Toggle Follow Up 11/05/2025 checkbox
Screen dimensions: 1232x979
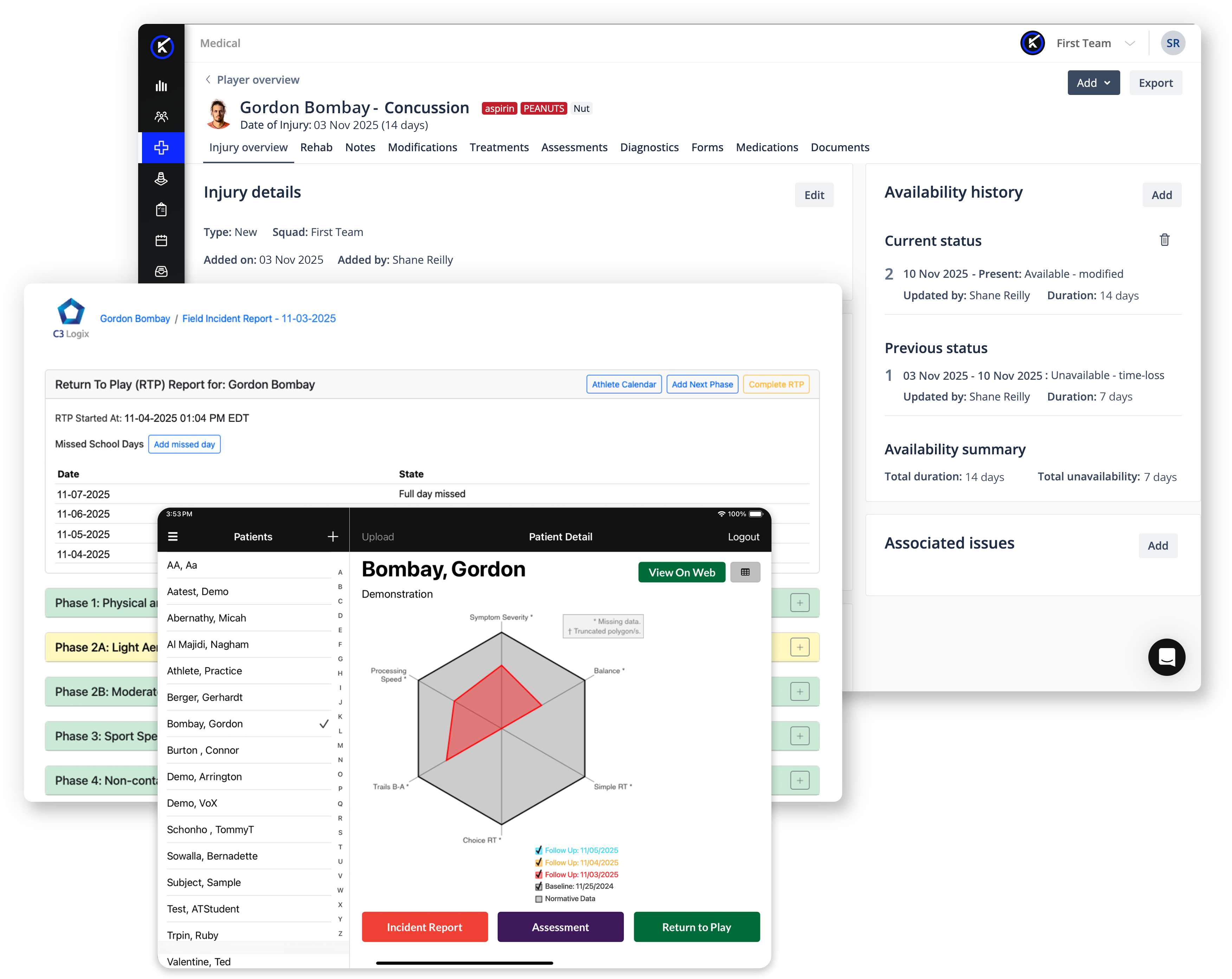[538, 850]
